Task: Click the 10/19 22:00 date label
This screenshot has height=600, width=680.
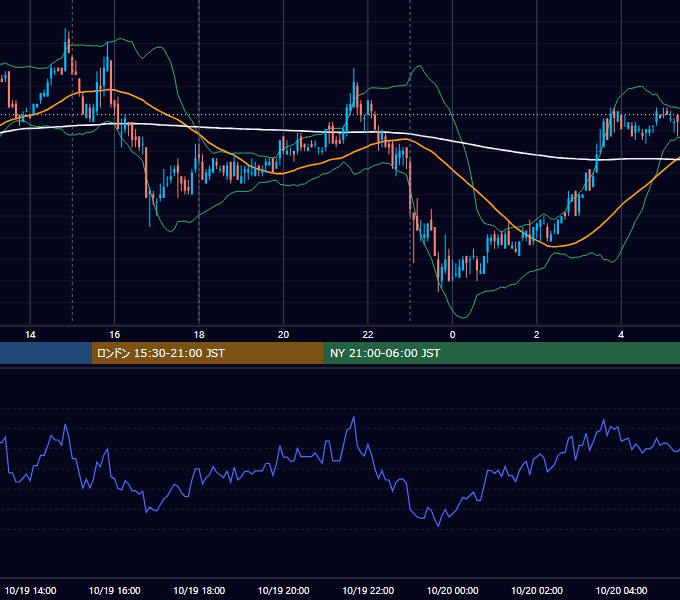Action: click(x=368, y=590)
